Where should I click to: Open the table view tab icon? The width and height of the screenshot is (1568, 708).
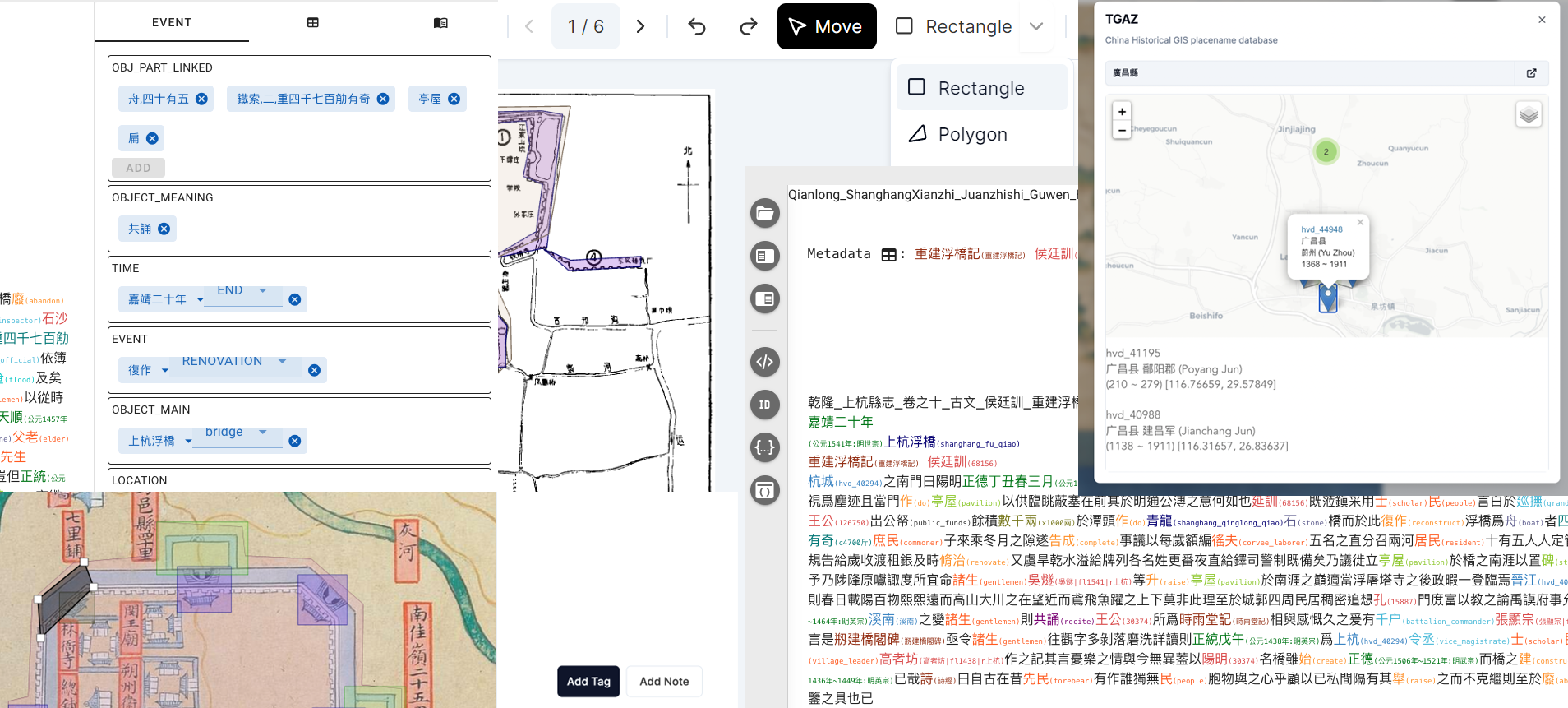tap(313, 22)
